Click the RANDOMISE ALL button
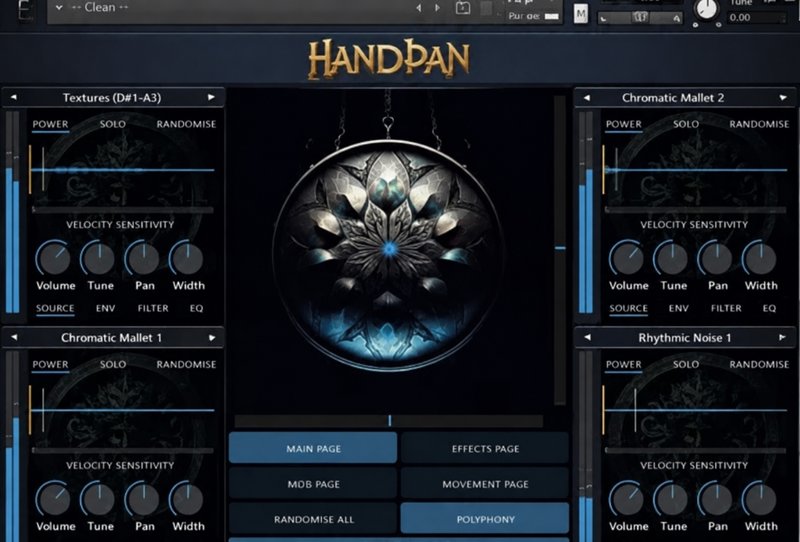The width and height of the screenshot is (800, 542). (x=313, y=519)
